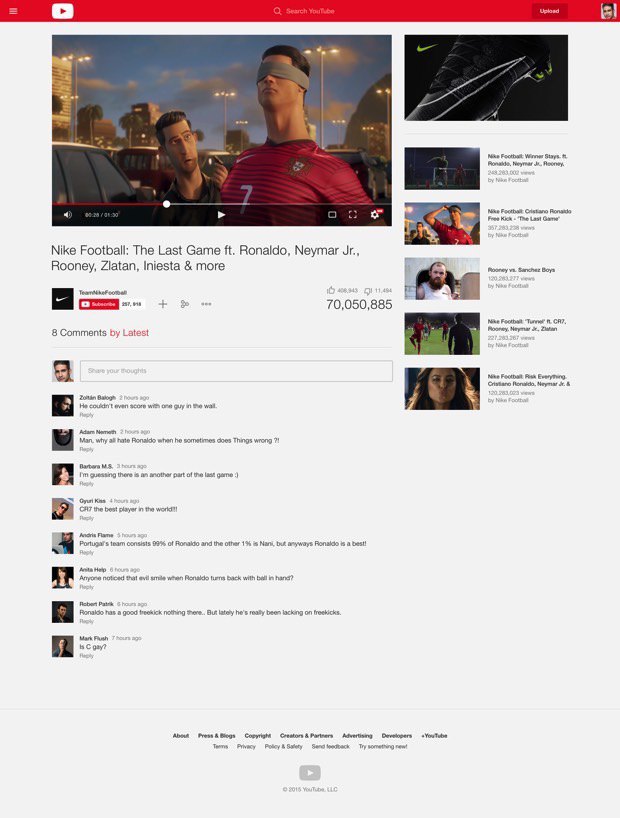620x818 pixels.
Task: Open the Terms footer link
Action: pos(220,747)
